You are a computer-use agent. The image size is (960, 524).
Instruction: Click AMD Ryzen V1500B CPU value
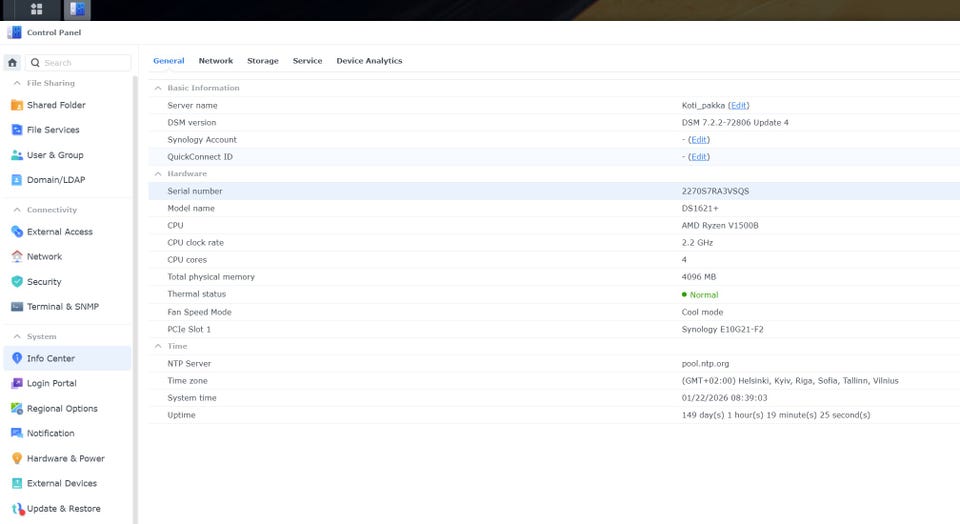click(x=720, y=225)
